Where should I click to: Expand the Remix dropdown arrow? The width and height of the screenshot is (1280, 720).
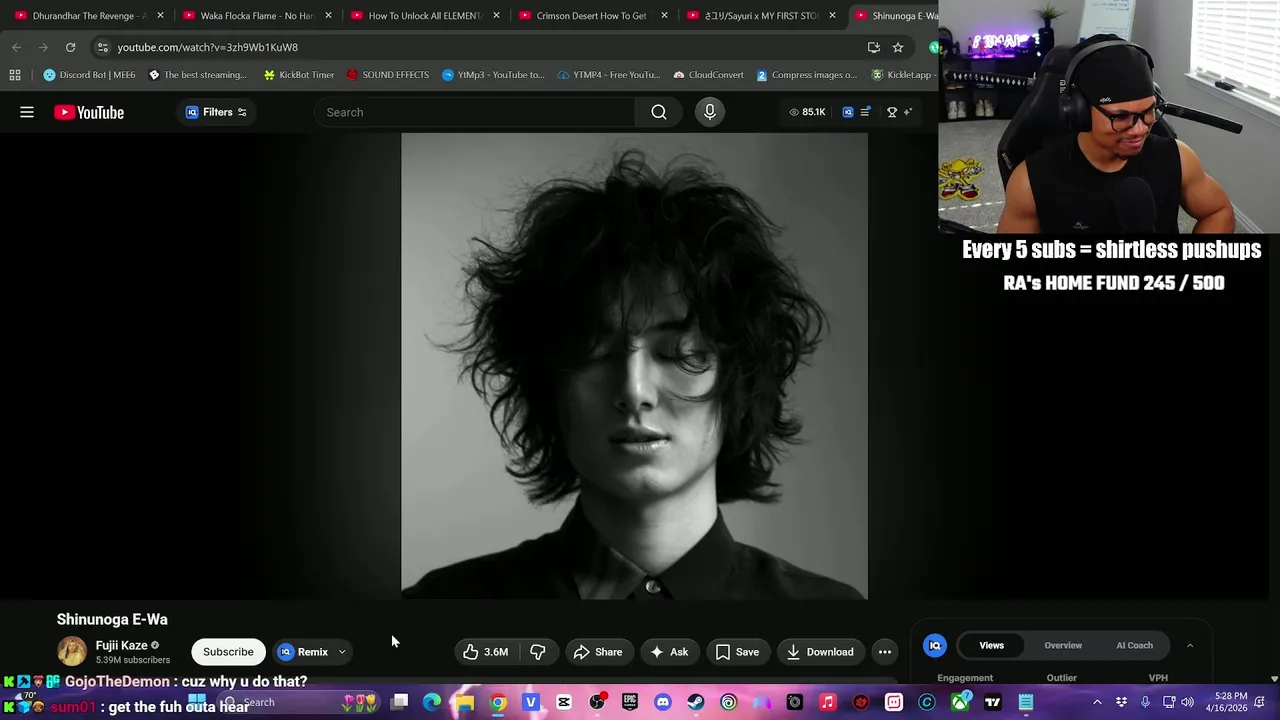click(342, 652)
